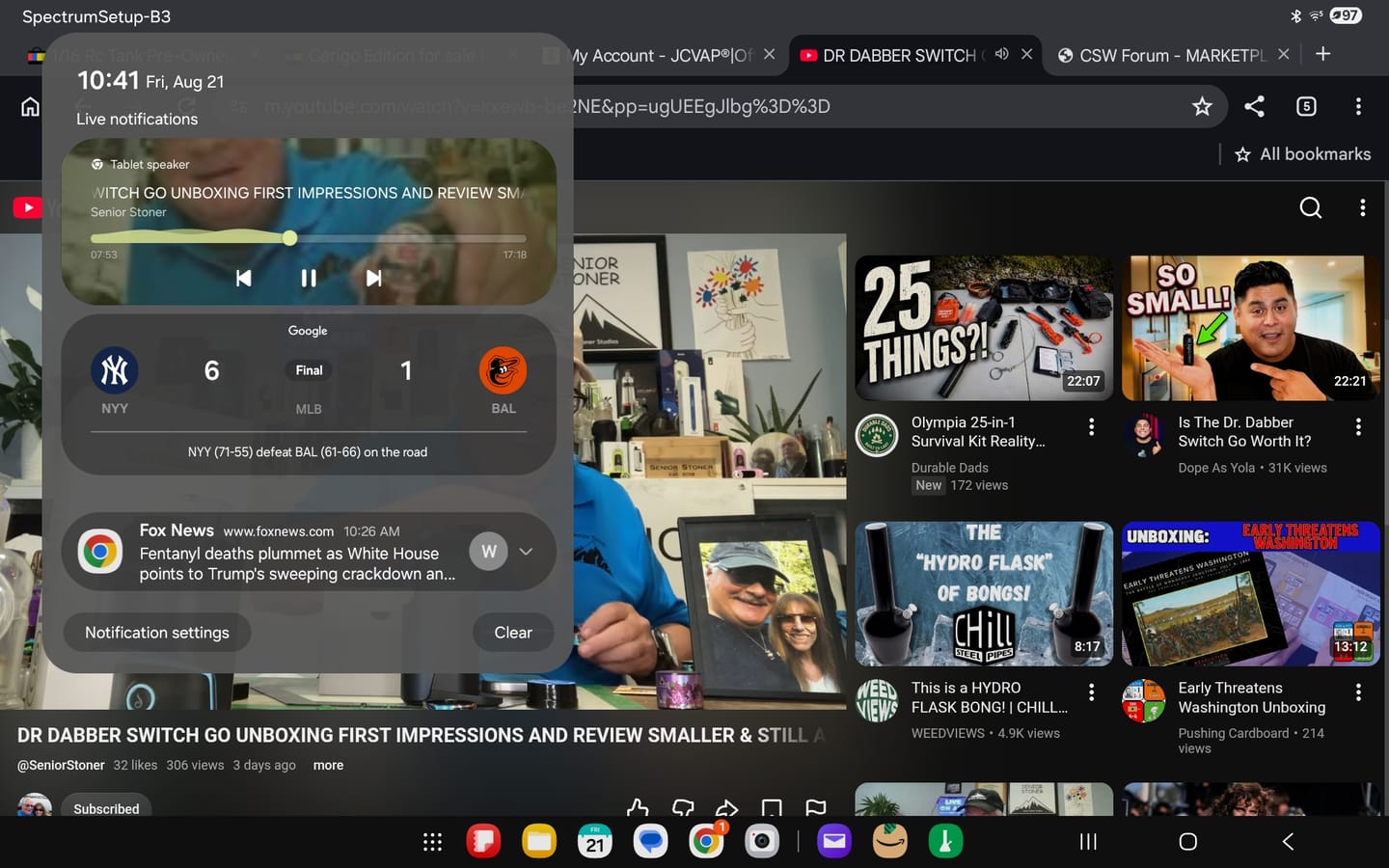Search YouTube with the magnifier icon
Image resolution: width=1389 pixels, height=868 pixels.
[1310, 207]
